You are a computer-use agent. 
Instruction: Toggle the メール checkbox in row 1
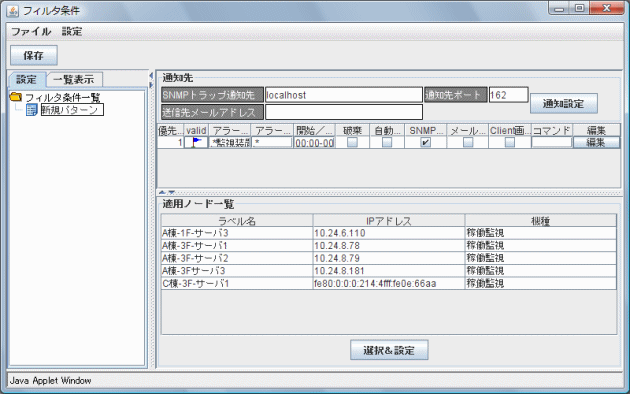468,142
